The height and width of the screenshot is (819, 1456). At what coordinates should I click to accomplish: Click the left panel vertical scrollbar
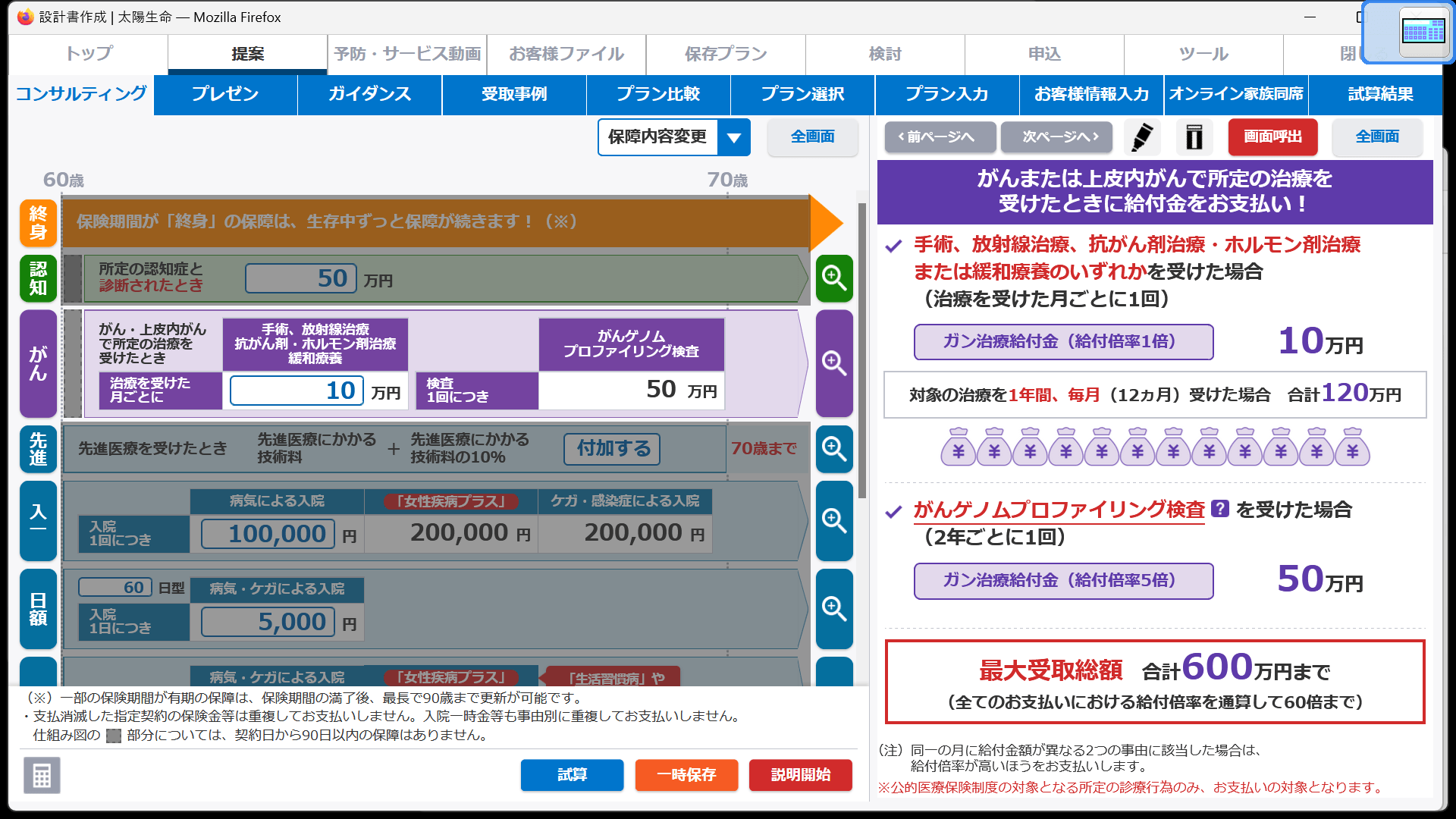(x=862, y=349)
